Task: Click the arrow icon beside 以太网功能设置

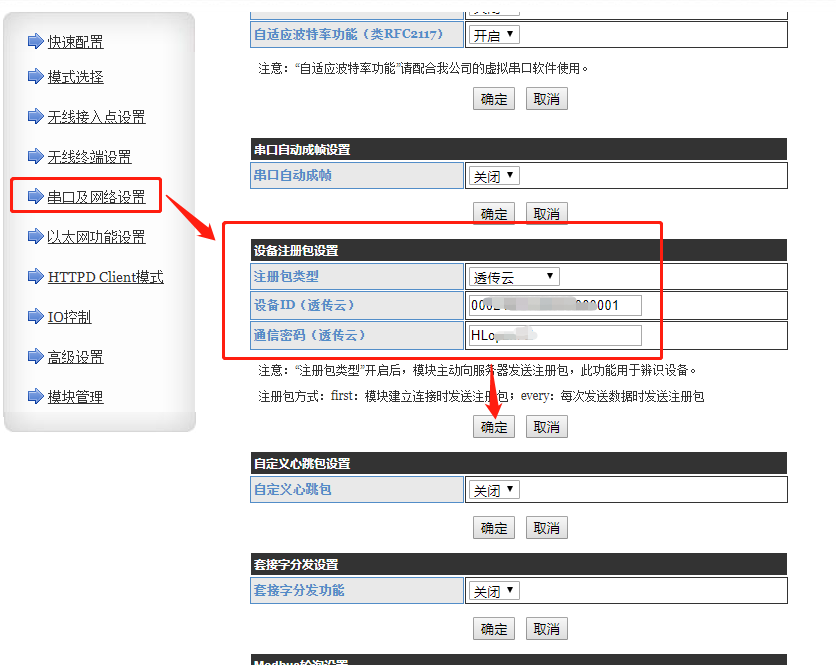Action: [36, 236]
